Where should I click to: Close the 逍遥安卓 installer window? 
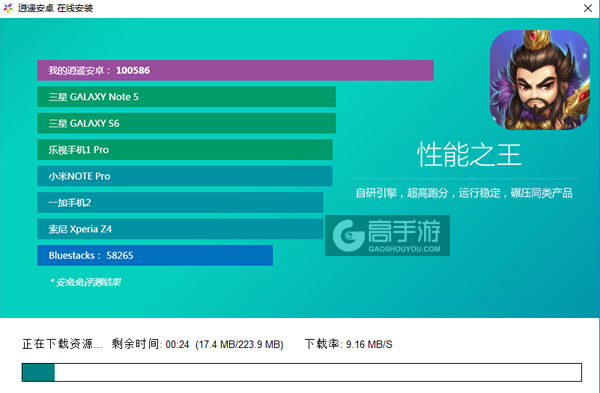pos(588,8)
